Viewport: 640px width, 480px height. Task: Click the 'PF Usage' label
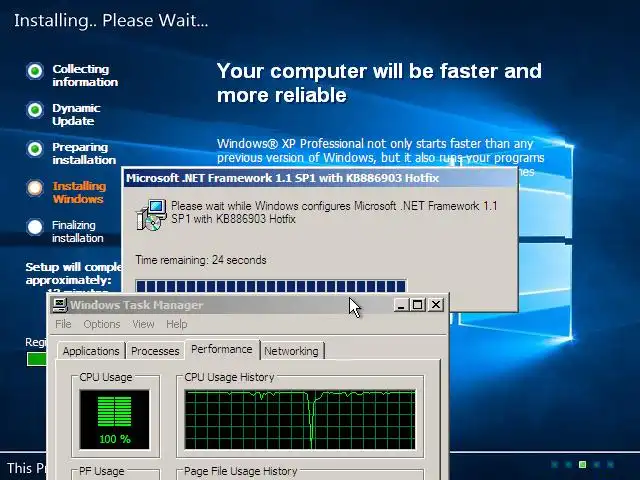pos(102,471)
